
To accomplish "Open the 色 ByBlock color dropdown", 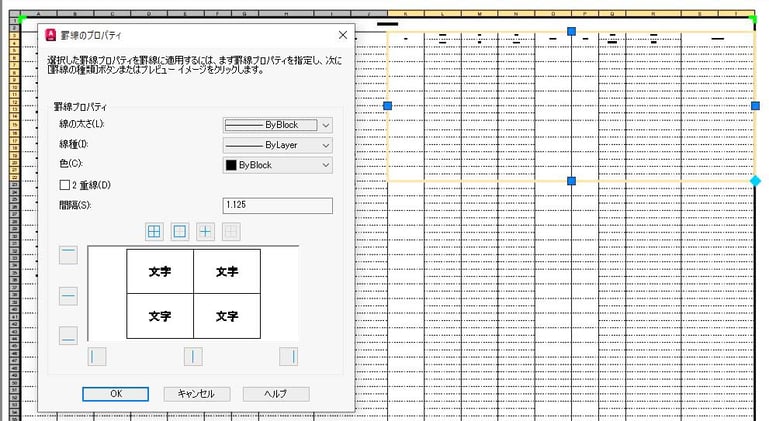I will [278, 165].
